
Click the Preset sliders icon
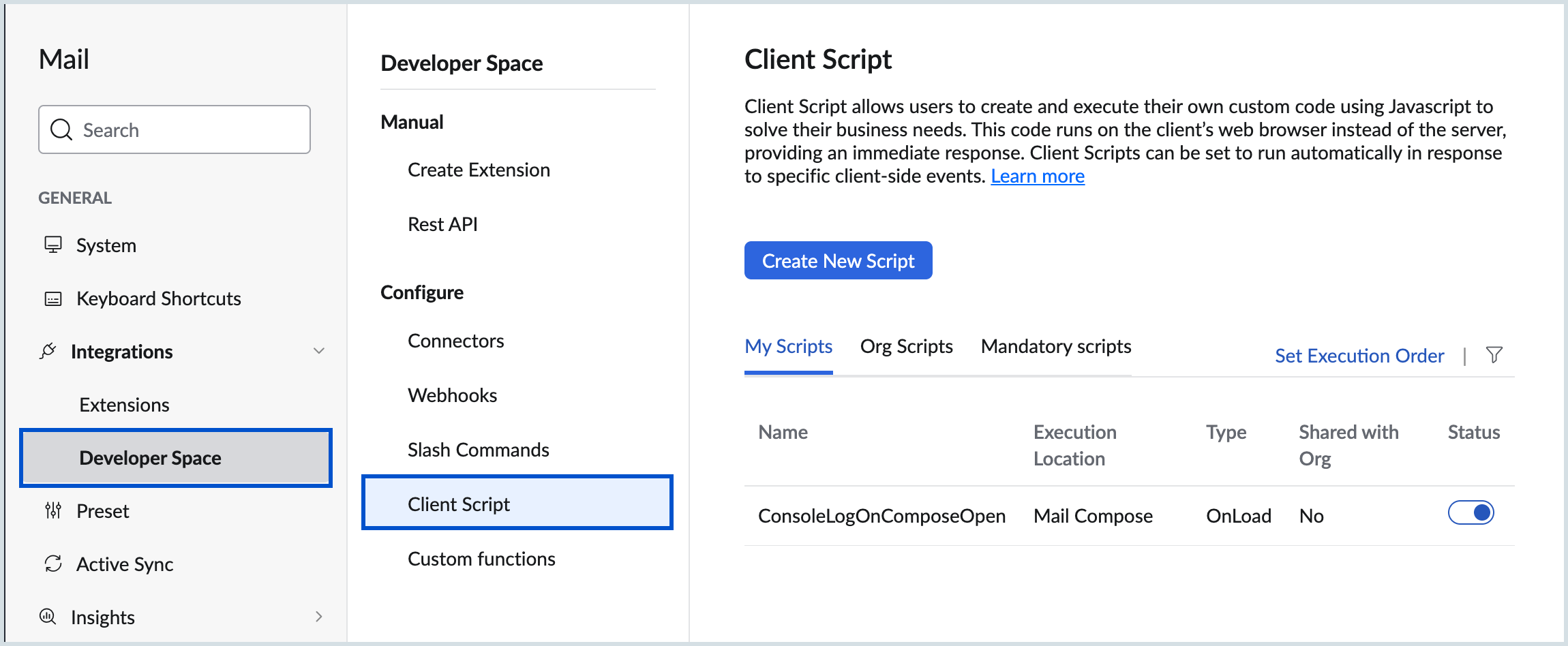(x=53, y=510)
